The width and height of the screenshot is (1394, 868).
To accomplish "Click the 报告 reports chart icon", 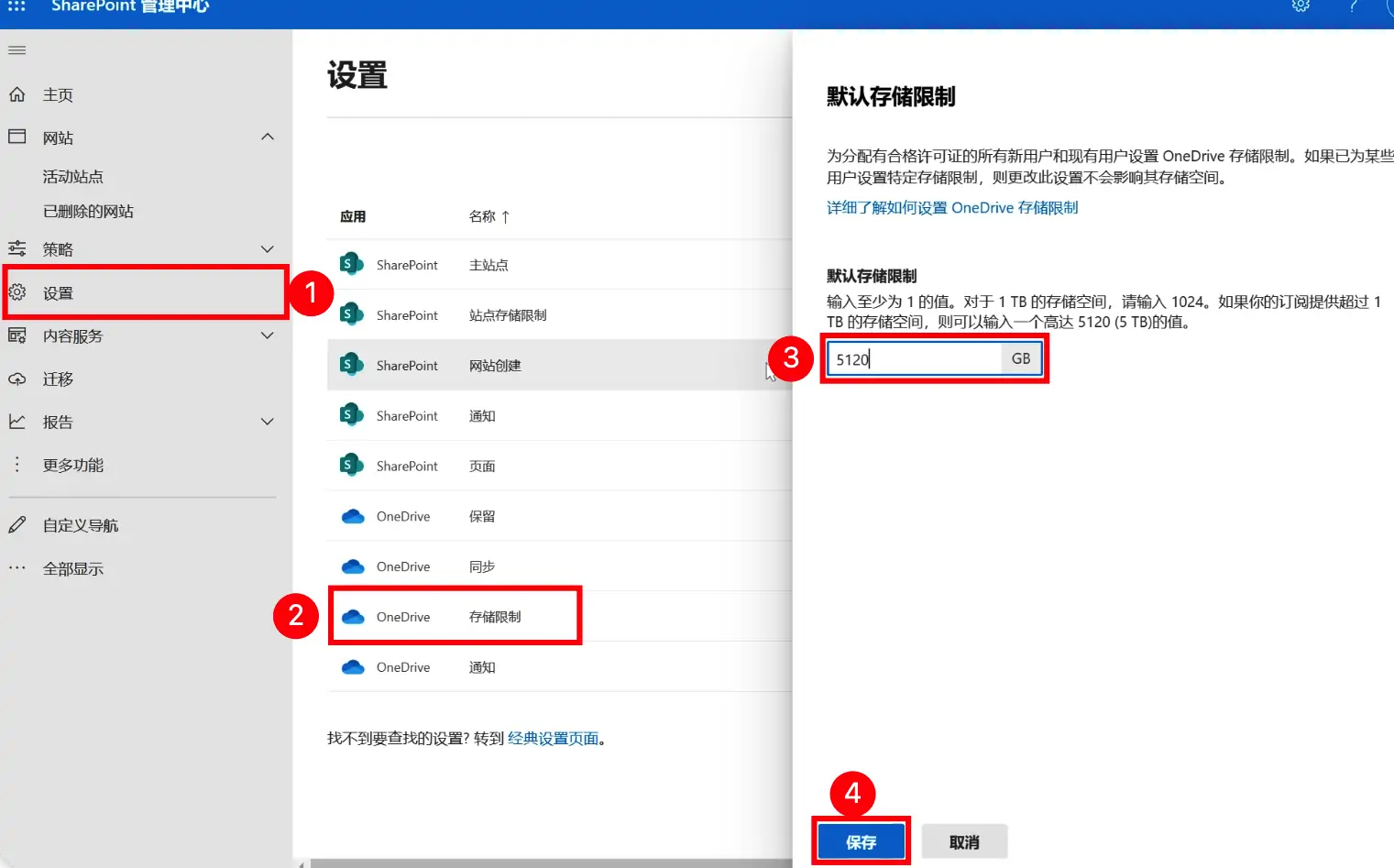I will 16,422.
